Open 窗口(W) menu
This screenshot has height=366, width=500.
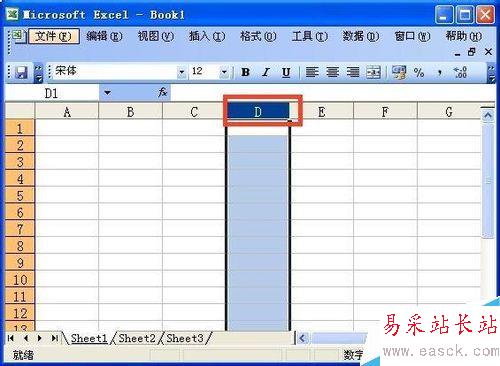[412, 36]
